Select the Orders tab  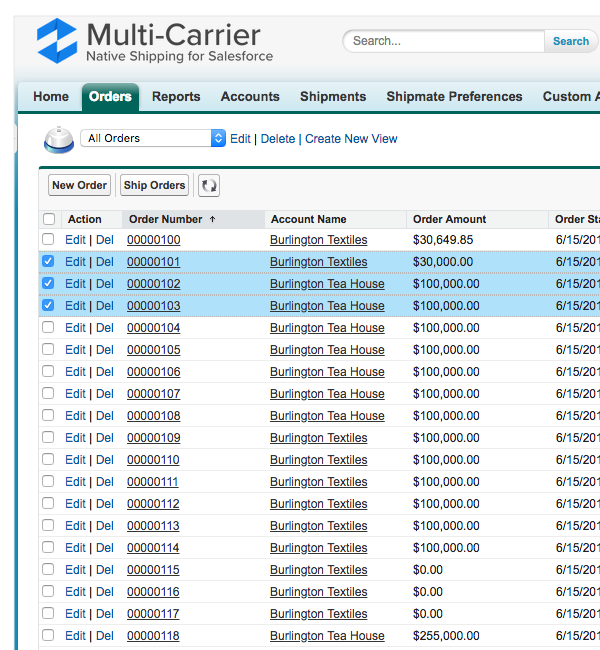[110, 97]
